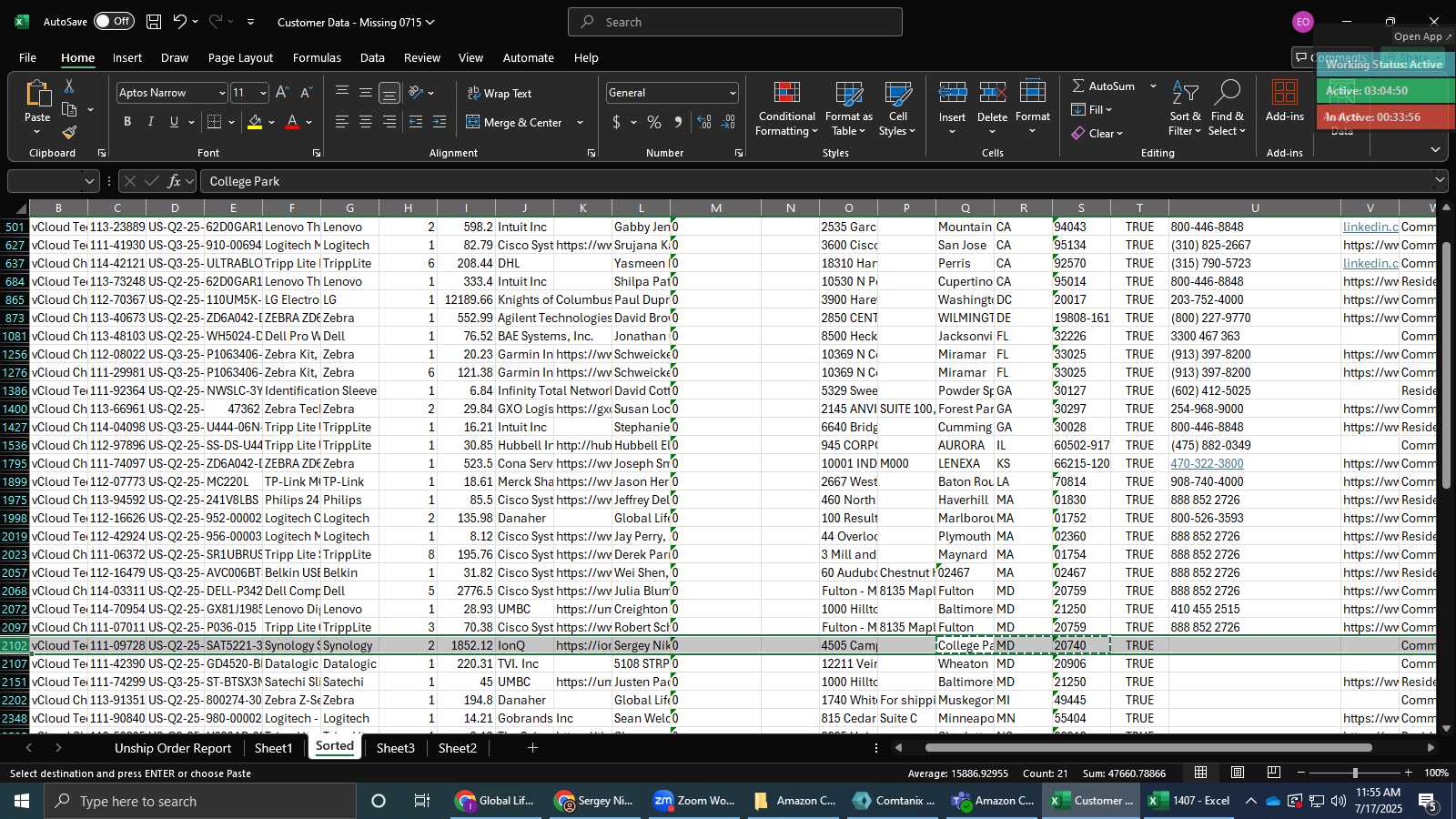The width and height of the screenshot is (1456, 819).
Task: Decrease decimal places
Action: tap(728, 122)
